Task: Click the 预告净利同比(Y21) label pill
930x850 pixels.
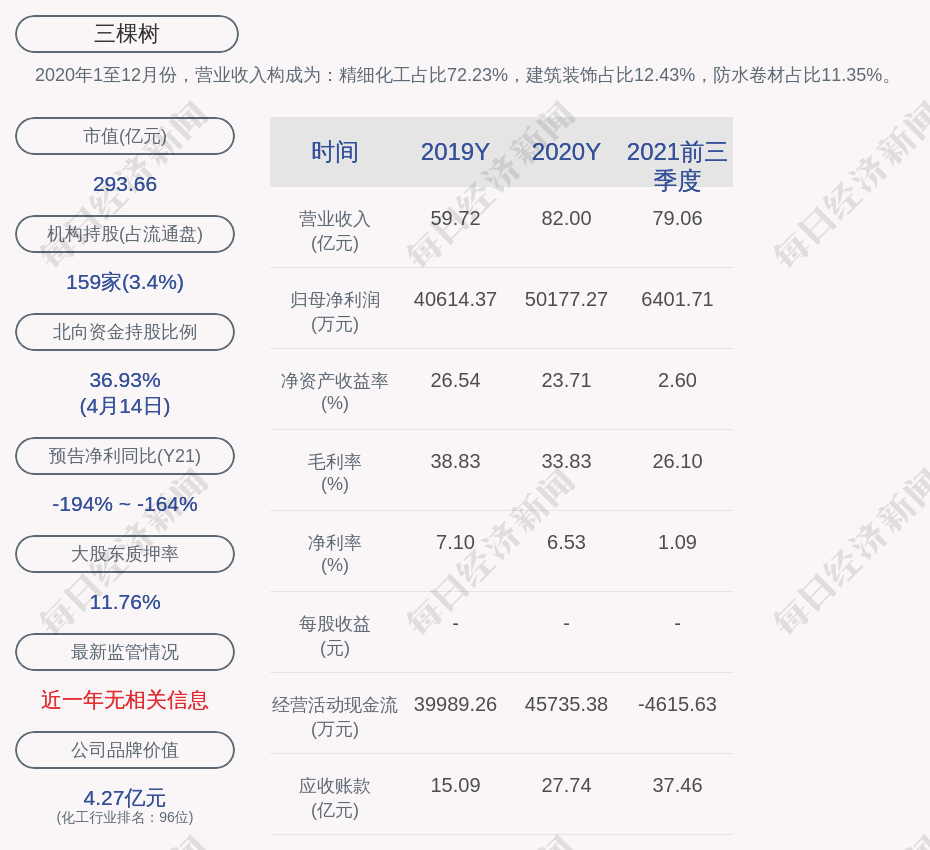Action: click(125, 456)
